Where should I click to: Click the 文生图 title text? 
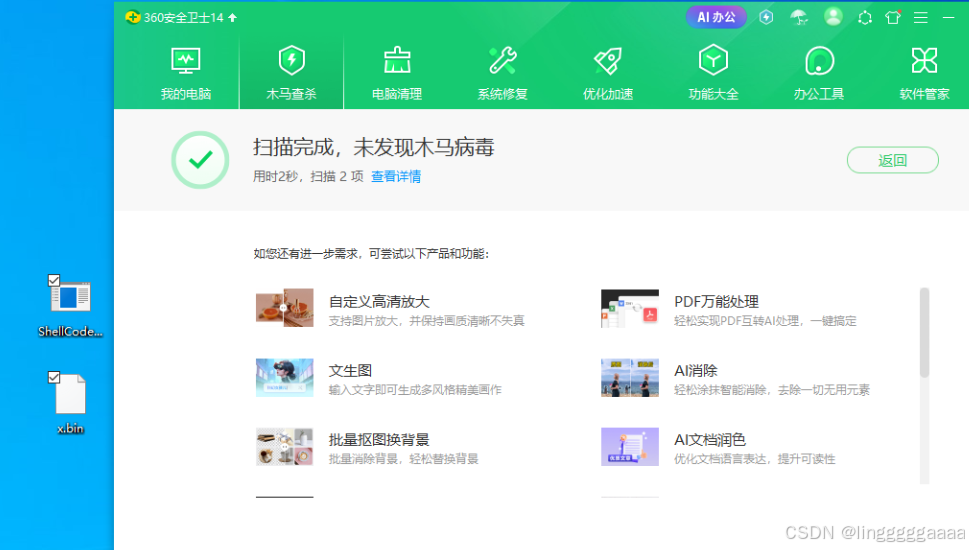350,371
